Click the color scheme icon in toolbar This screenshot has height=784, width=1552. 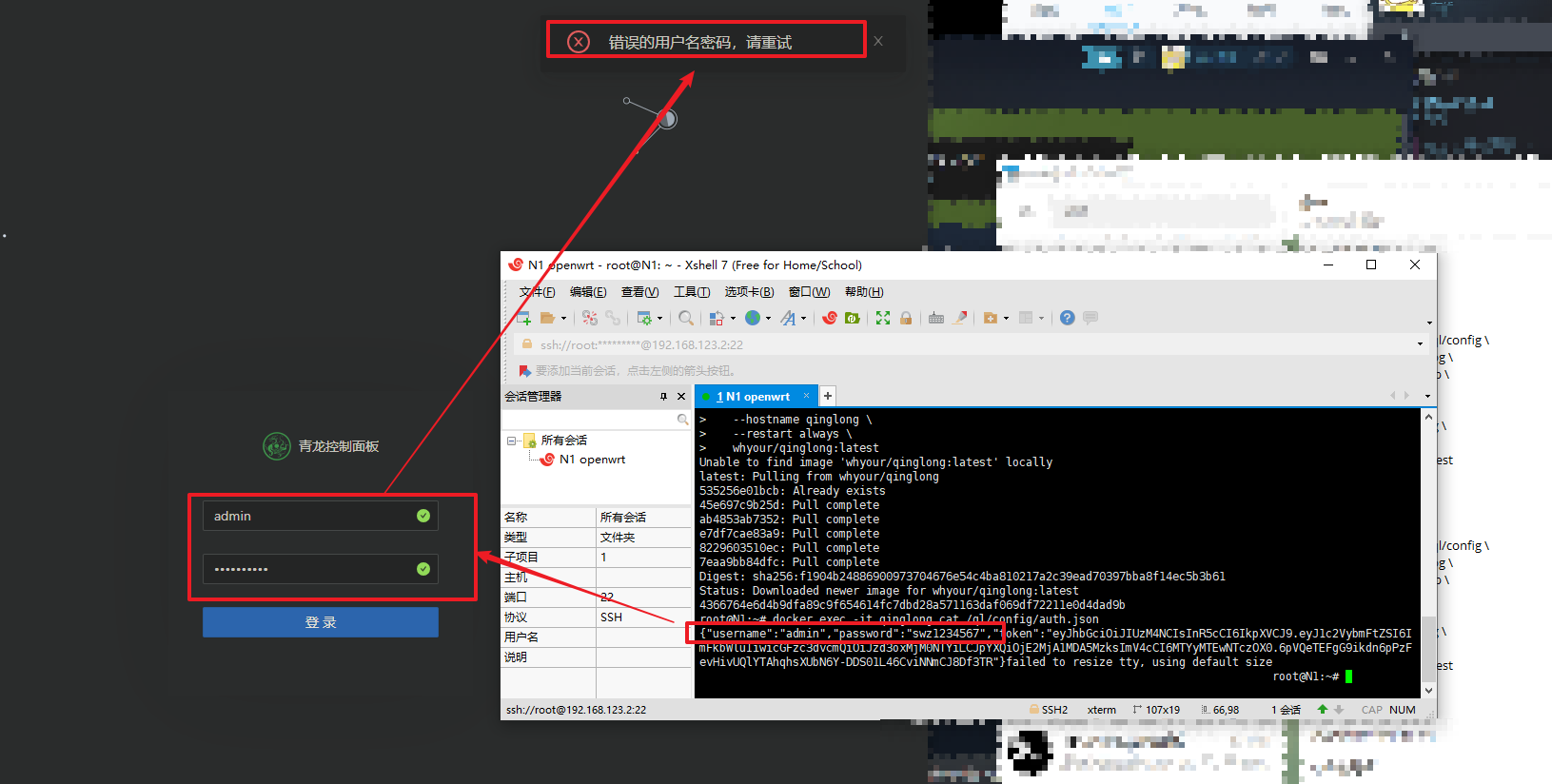(x=717, y=318)
